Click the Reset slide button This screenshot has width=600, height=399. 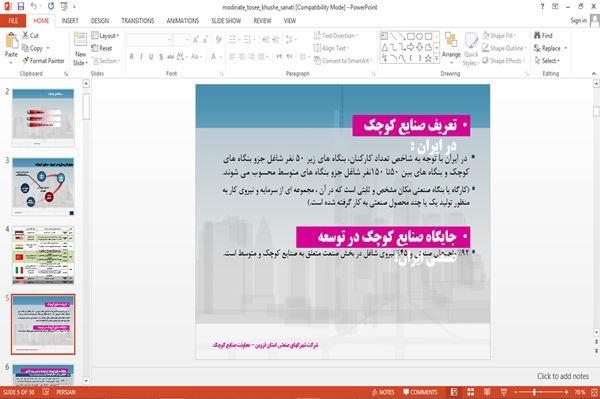click(x=102, y=48)
